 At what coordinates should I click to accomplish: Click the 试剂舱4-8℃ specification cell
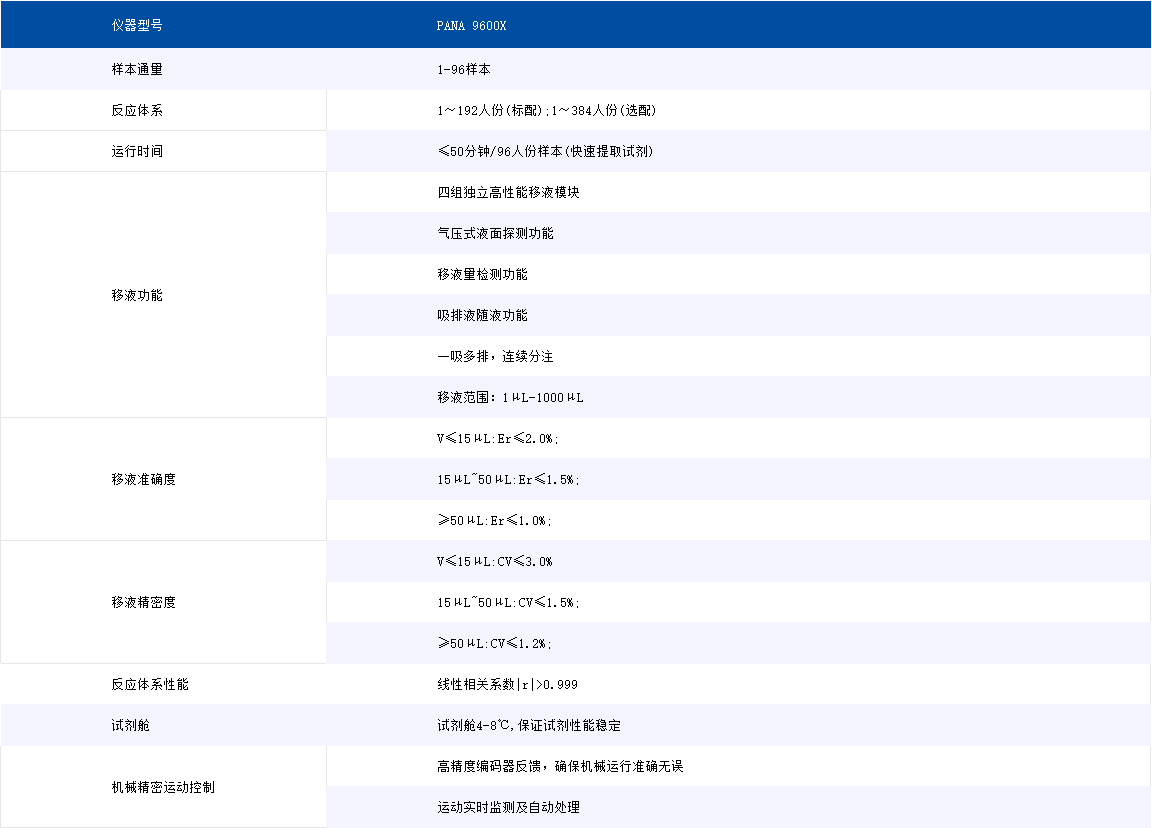(x=528, y=725)
